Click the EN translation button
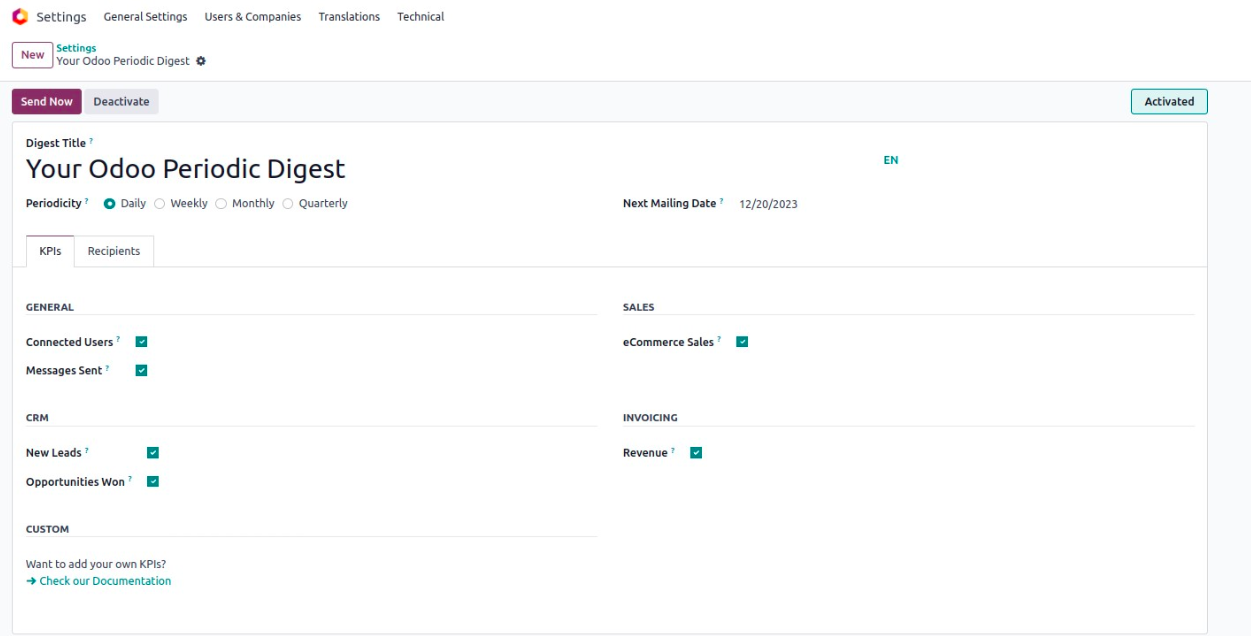Screen dimensions: 1251x636 click(891, 160)
